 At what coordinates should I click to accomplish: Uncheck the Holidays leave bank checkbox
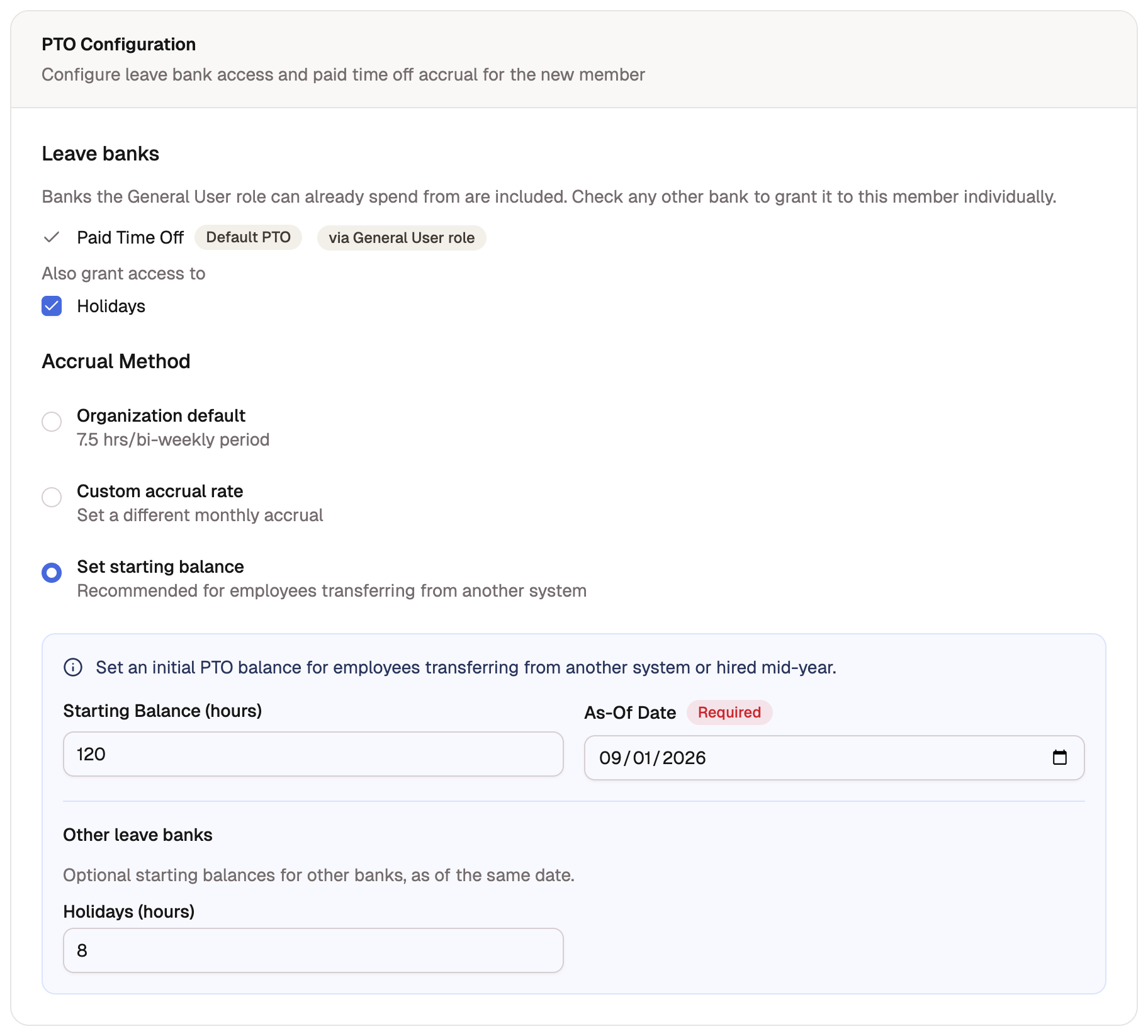pos(52,306)
